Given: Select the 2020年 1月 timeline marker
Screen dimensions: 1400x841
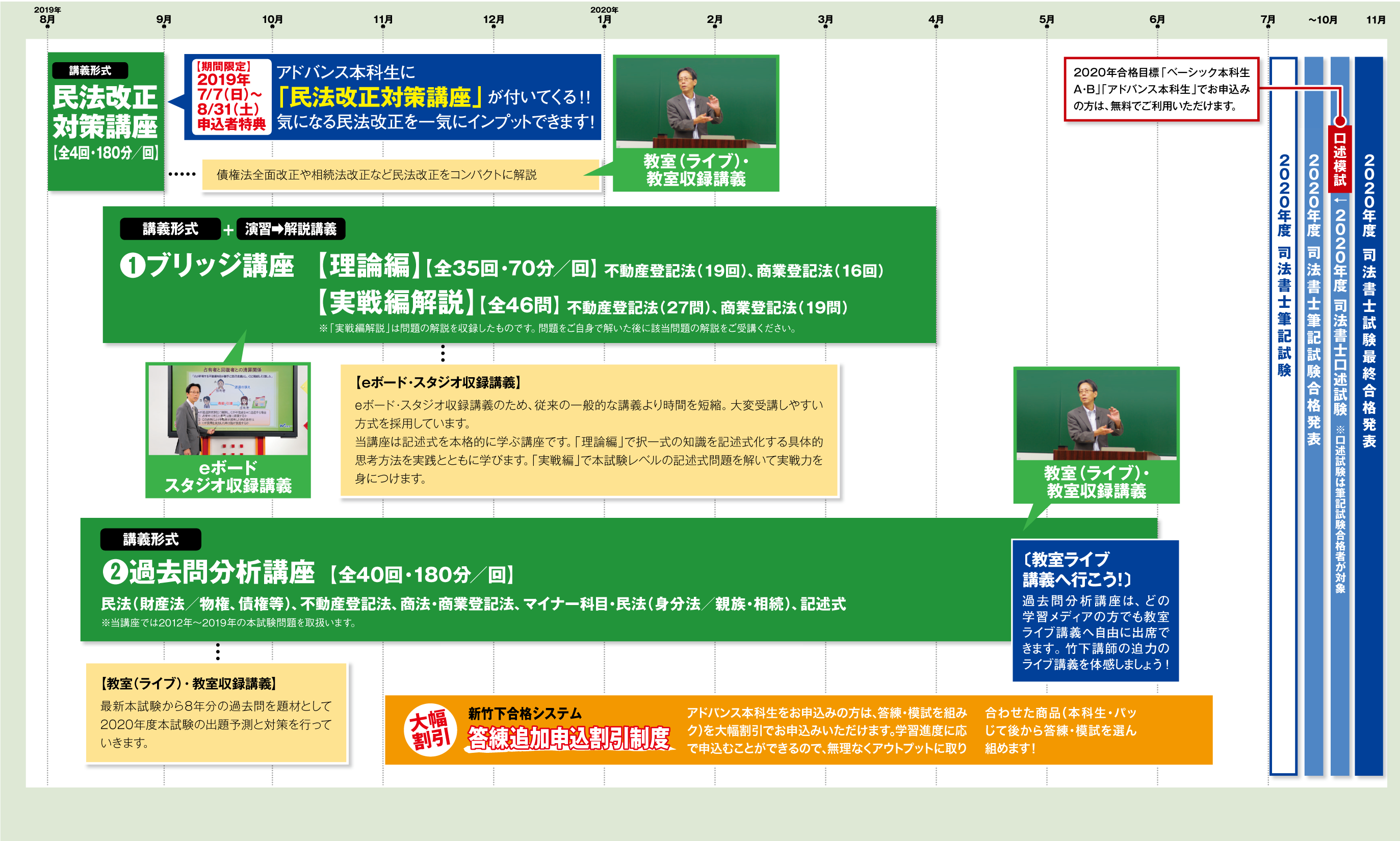Looking at the screenshot, I should tap(604, 20).
